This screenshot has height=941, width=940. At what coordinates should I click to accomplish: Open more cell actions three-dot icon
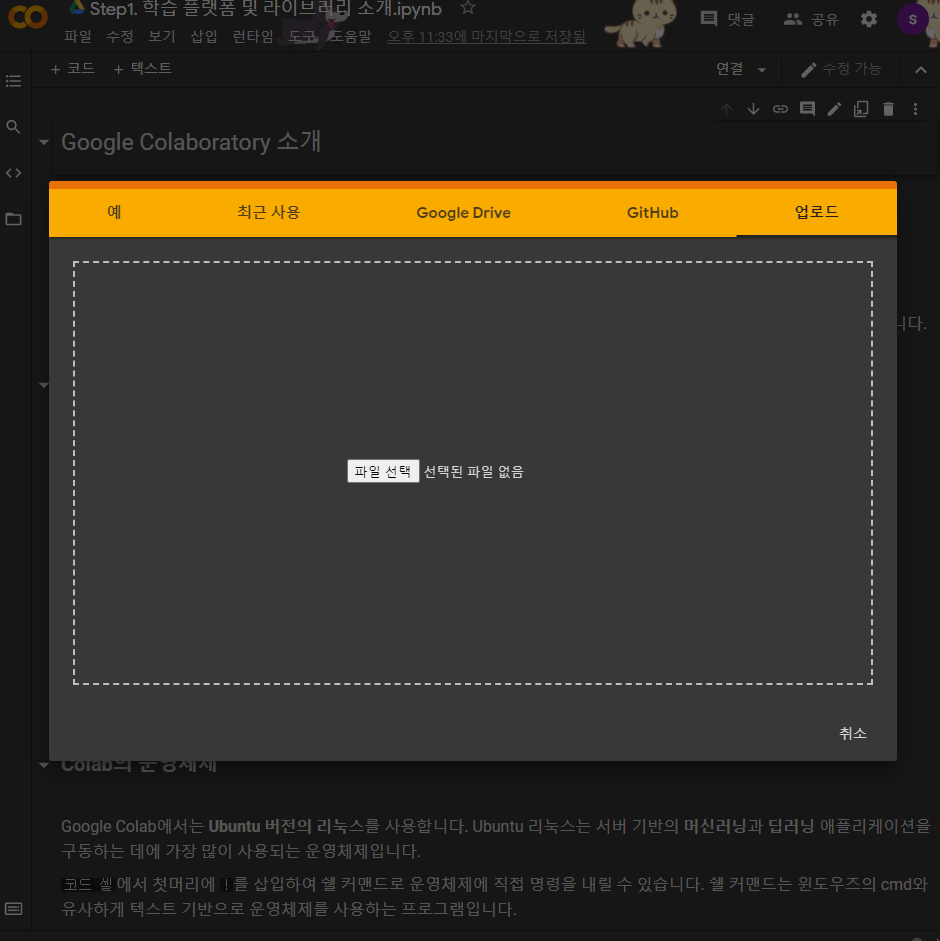tap(915, 109)
